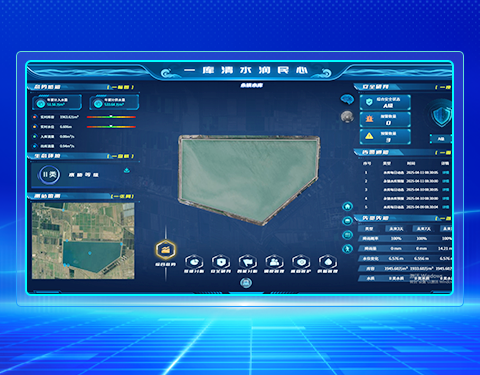This screenshot has width=480, height=375.
Task: Click the yellow bracket link in alert table panel header
Action: pyautogui.click(x=443, y=152)
